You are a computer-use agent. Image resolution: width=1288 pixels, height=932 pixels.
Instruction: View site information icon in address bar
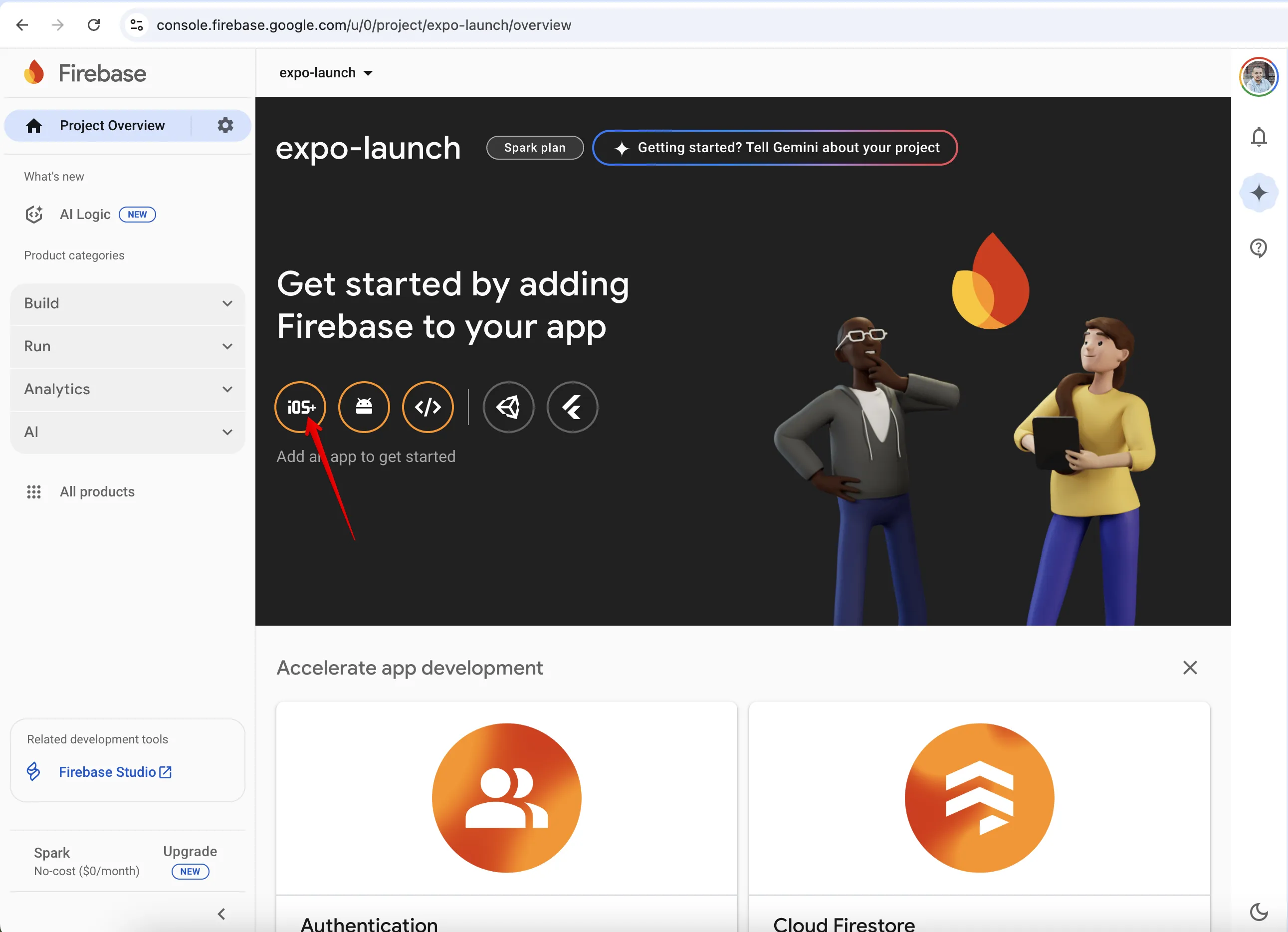click(136, 25)
